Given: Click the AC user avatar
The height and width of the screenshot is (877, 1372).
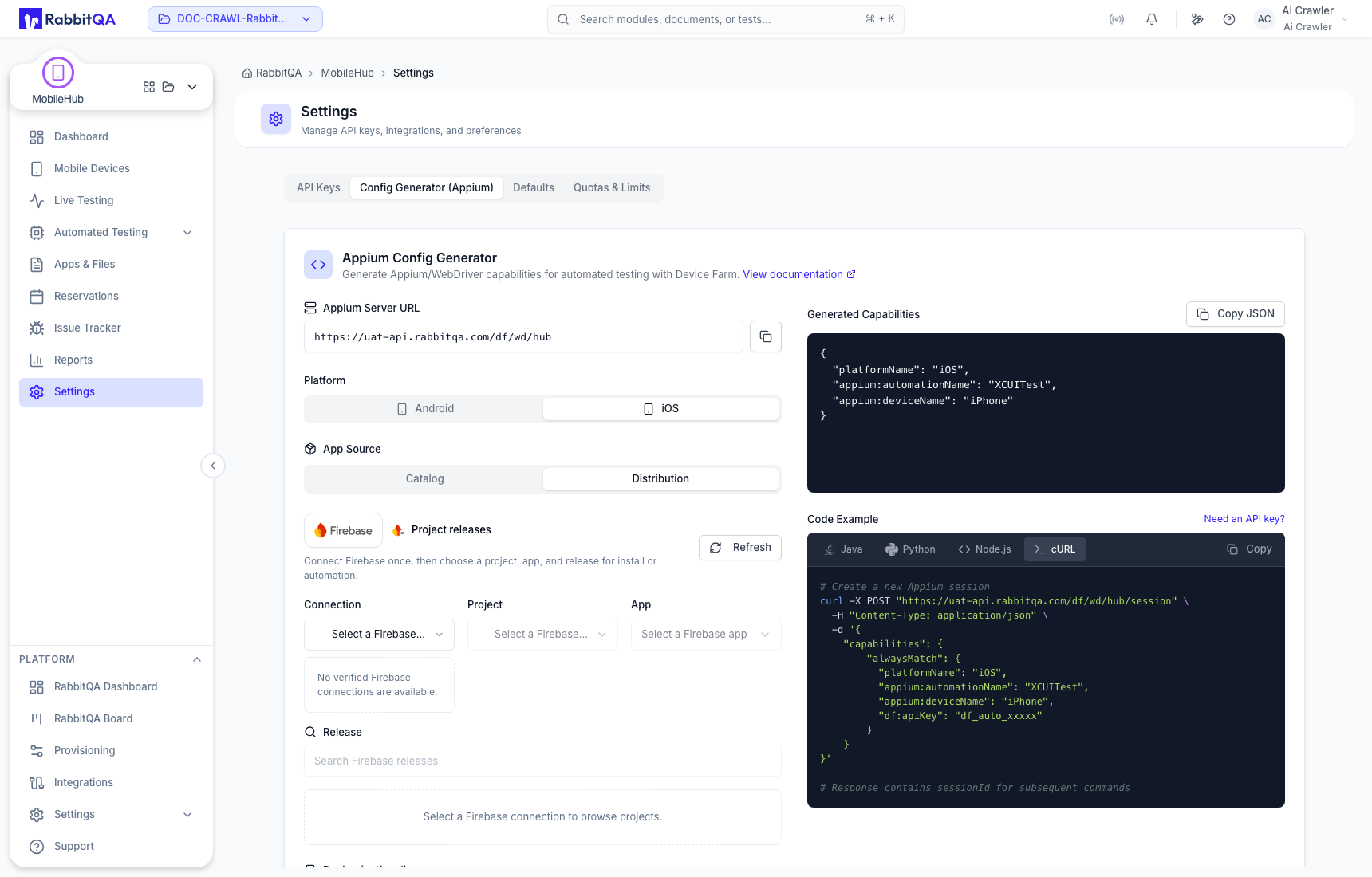Looking at the screenshot, I should pyautogui.click(x=1264, y=19).
